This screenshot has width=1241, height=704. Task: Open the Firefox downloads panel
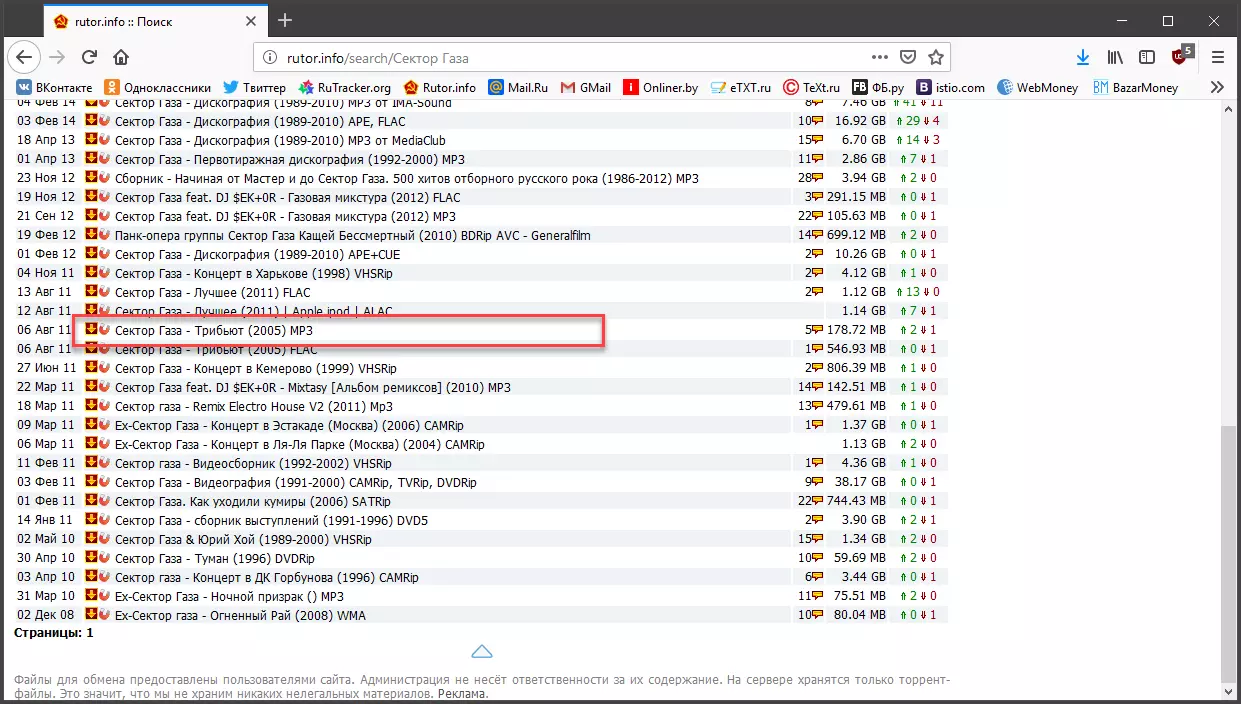coord(1083,57)
